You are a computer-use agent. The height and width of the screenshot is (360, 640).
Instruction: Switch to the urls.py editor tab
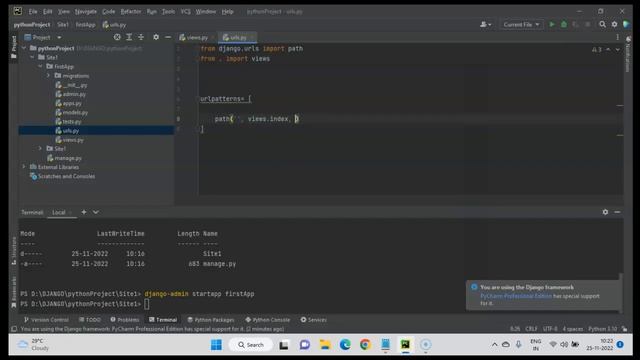pyautogui.click(x=237, y=37)
